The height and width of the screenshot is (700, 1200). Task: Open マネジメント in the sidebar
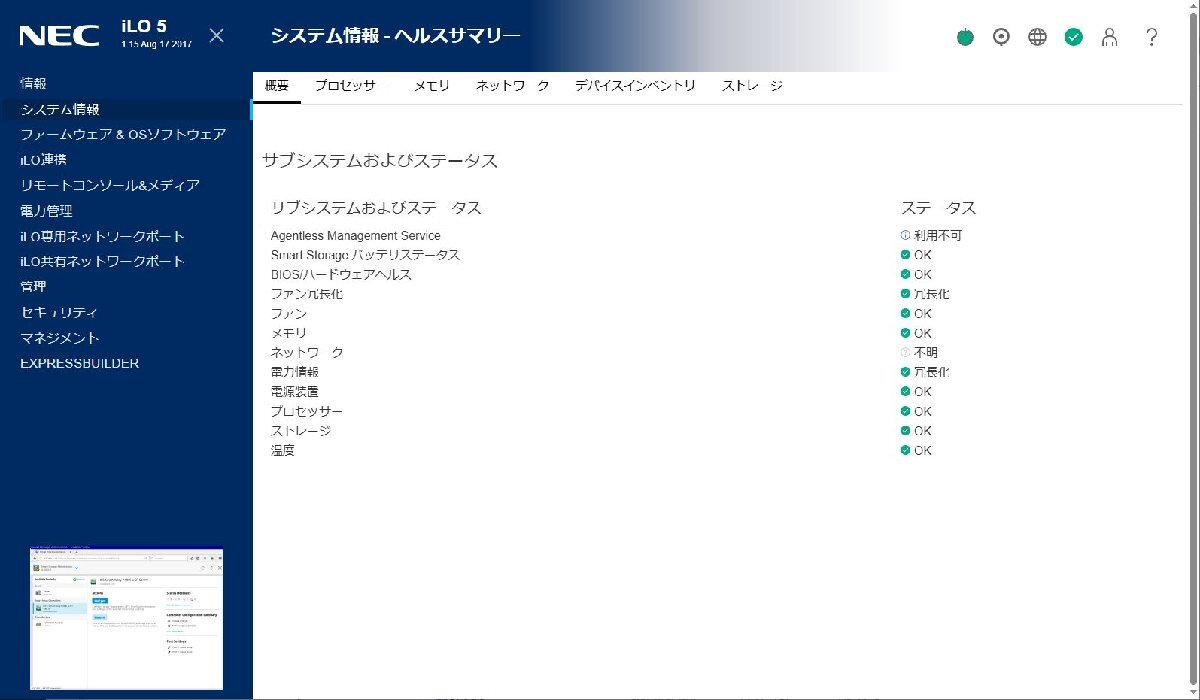coord(60,338)
